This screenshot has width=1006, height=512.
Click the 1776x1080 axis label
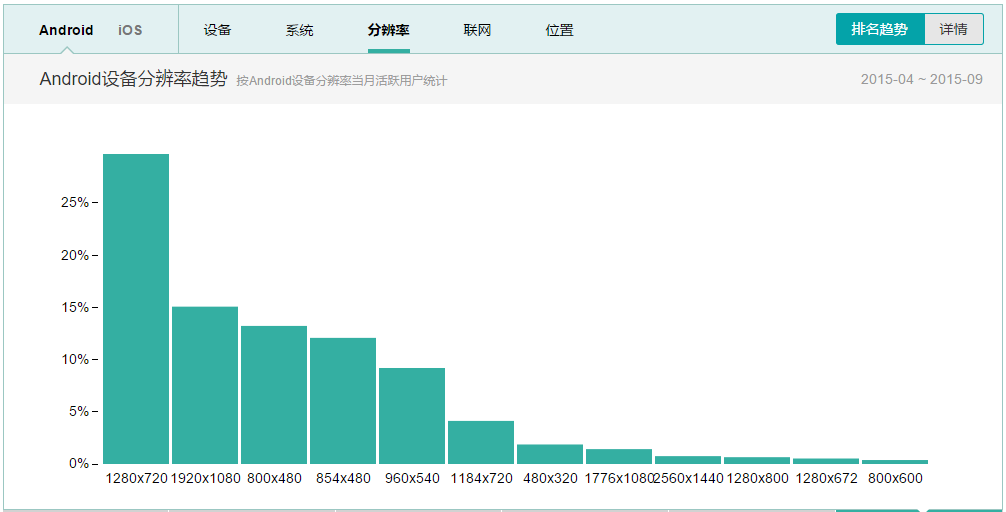[620, 479]
